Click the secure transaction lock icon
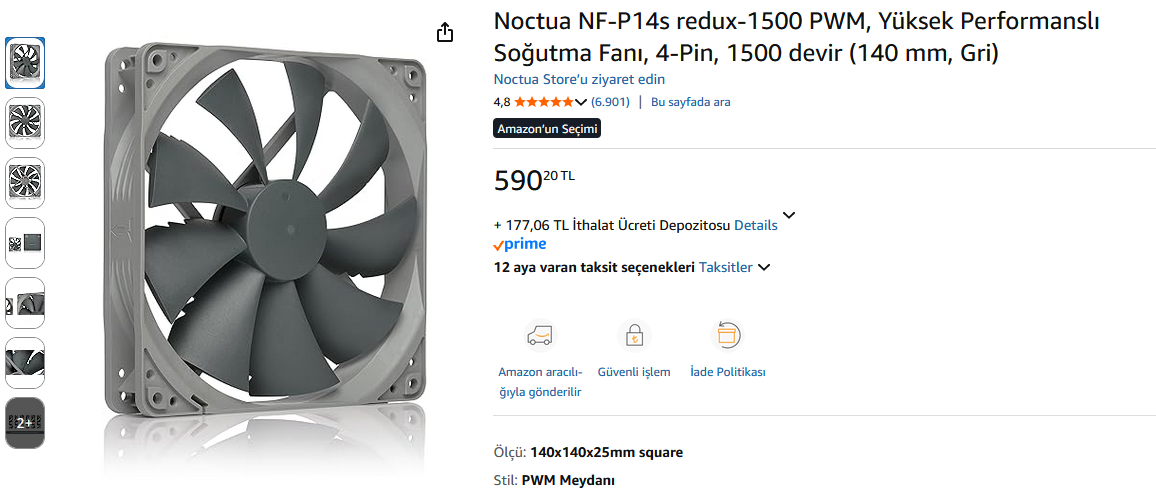Image resolution: width=1156 pixels, height=492 pixels. point(633,335)
